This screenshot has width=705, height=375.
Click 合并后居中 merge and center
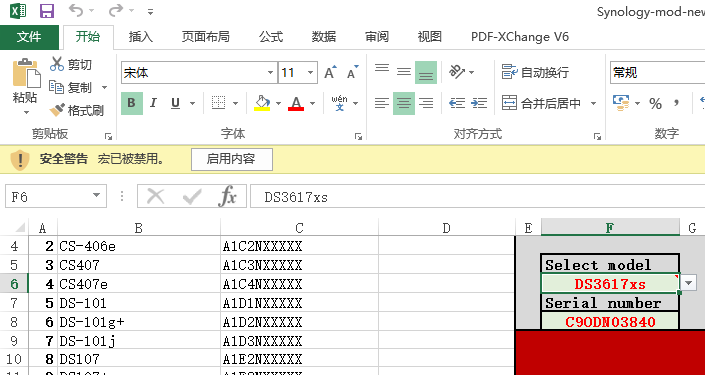[542, 104]
